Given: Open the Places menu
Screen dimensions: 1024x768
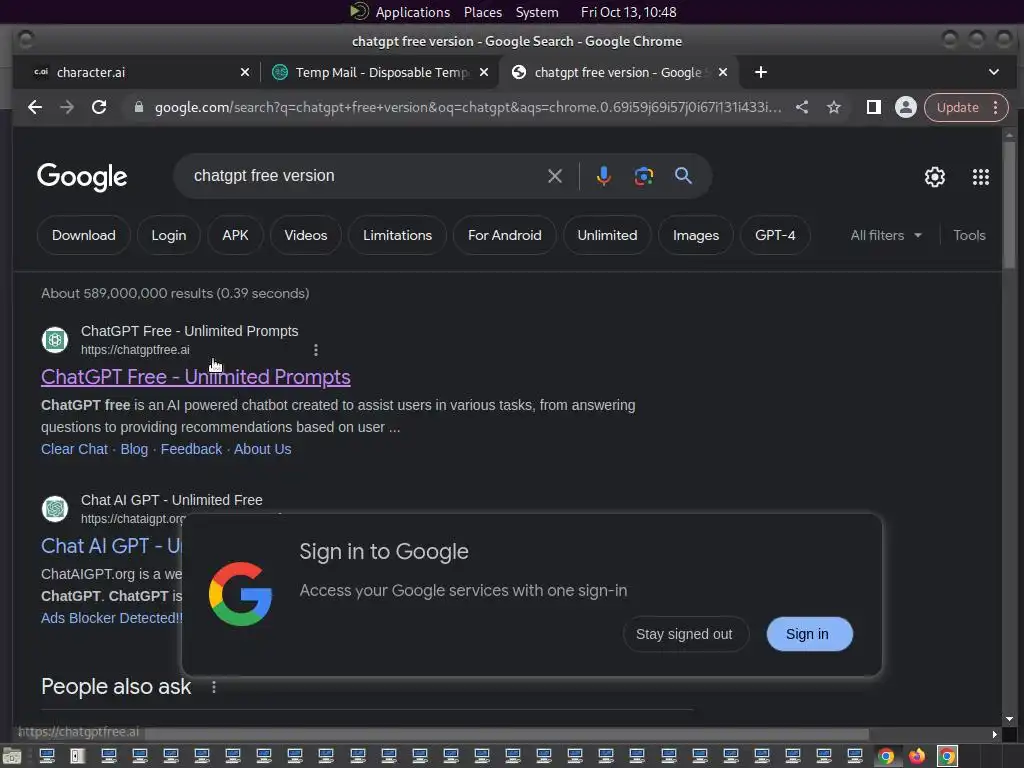Looking at the screenshot, I should tap(483, 12).
